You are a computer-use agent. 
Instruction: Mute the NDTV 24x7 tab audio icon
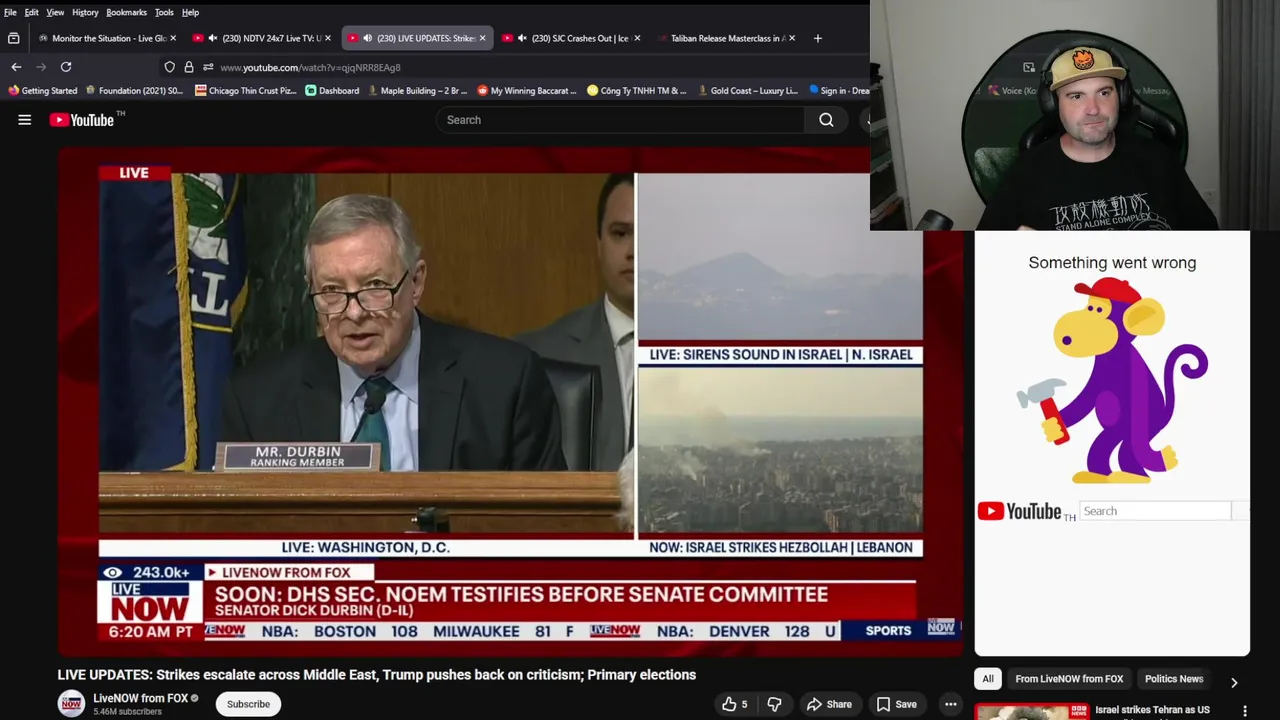coord(213,38)
